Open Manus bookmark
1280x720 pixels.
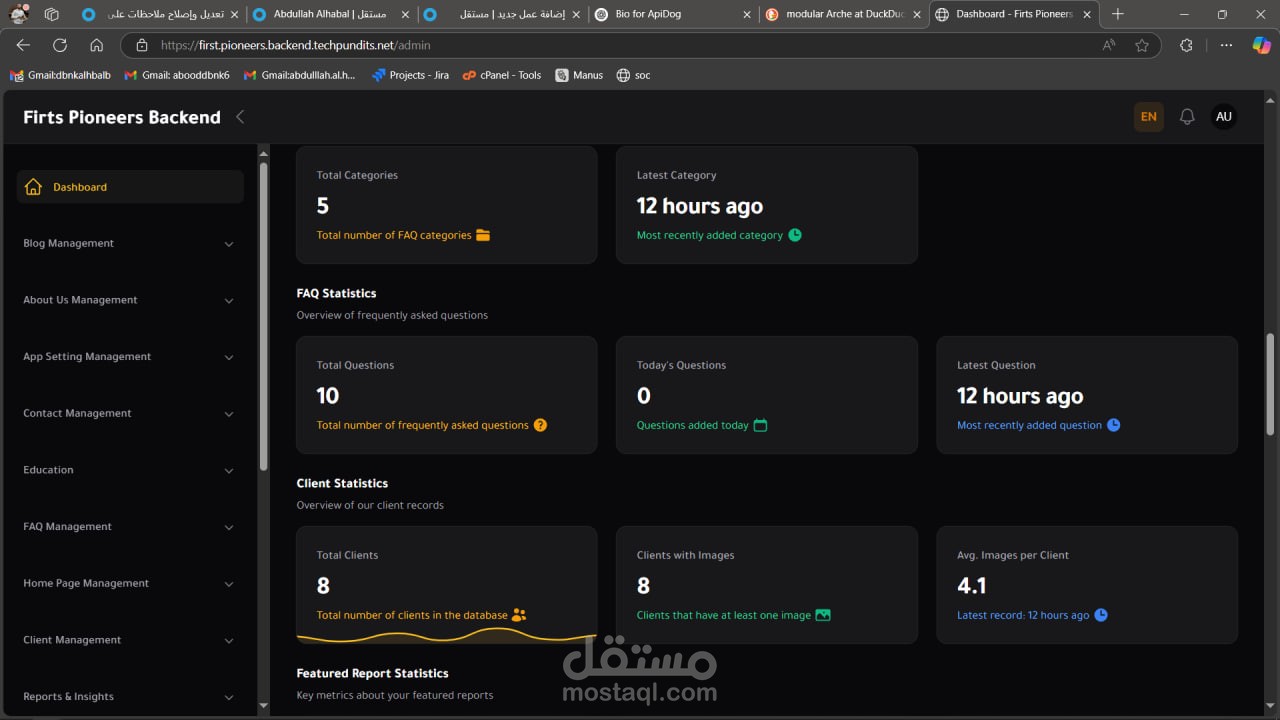click(580, 75)
